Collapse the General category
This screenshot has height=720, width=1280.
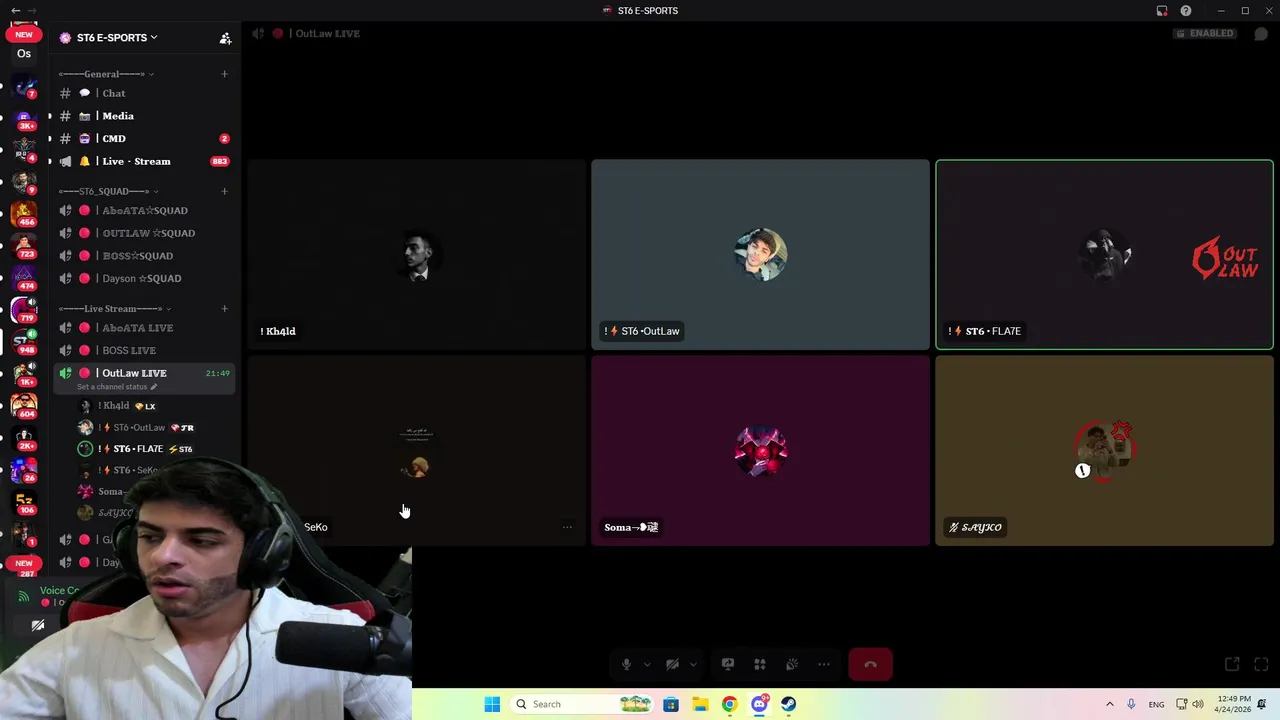click(105, 74)
